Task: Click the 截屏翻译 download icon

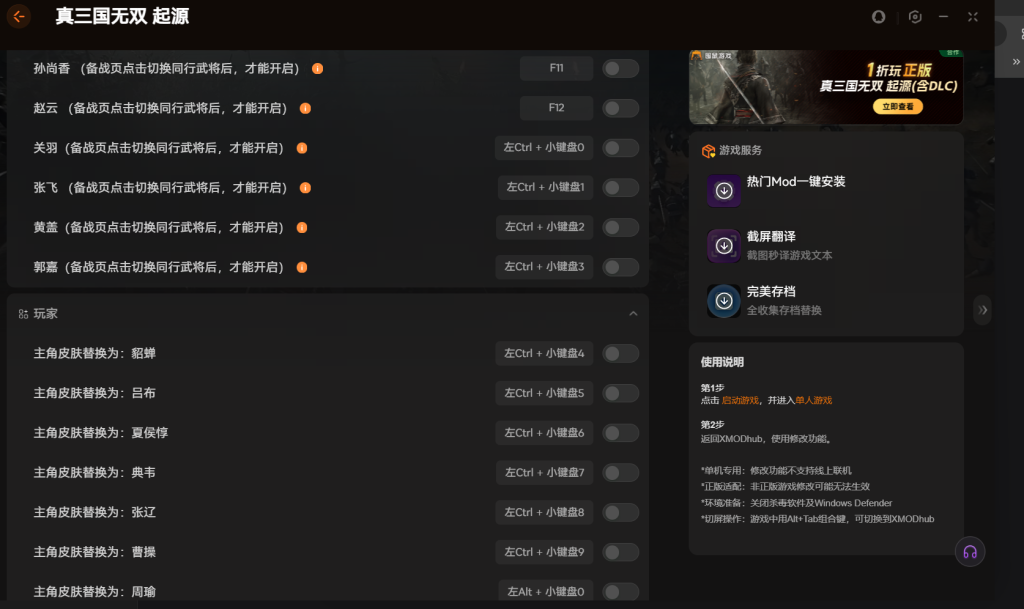Action: click(x=724, y=245)
